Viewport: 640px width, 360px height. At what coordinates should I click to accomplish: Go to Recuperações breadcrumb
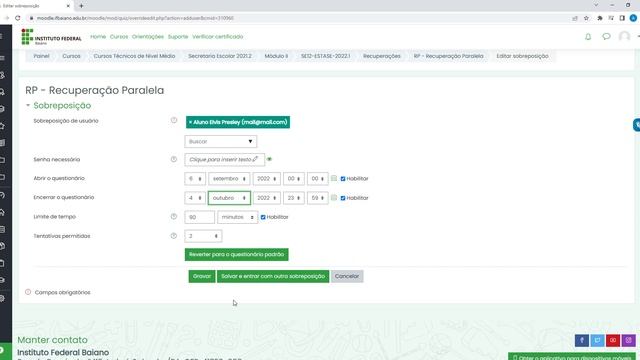(382, 56)
